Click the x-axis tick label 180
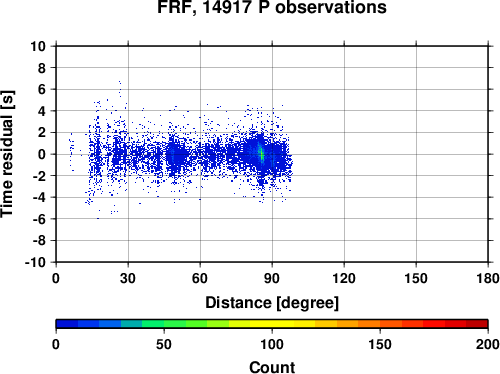 tap(488, 278)
